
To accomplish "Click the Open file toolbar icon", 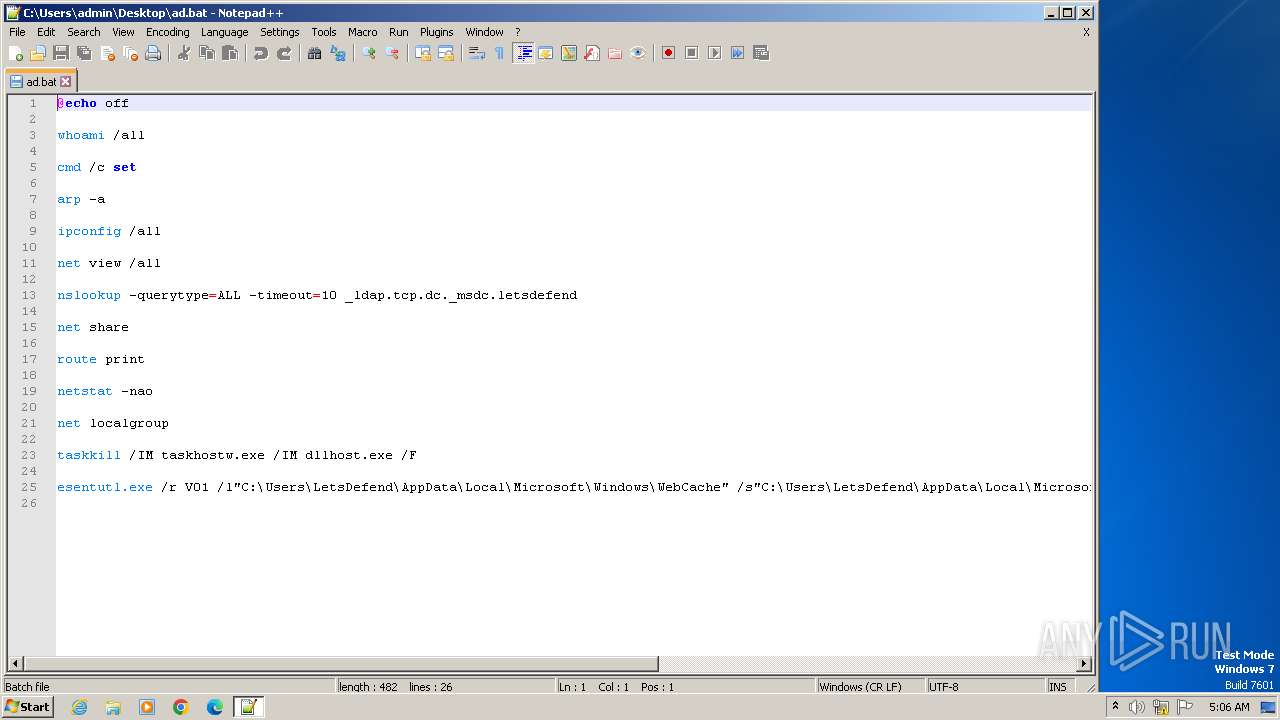I will (38, 53).
